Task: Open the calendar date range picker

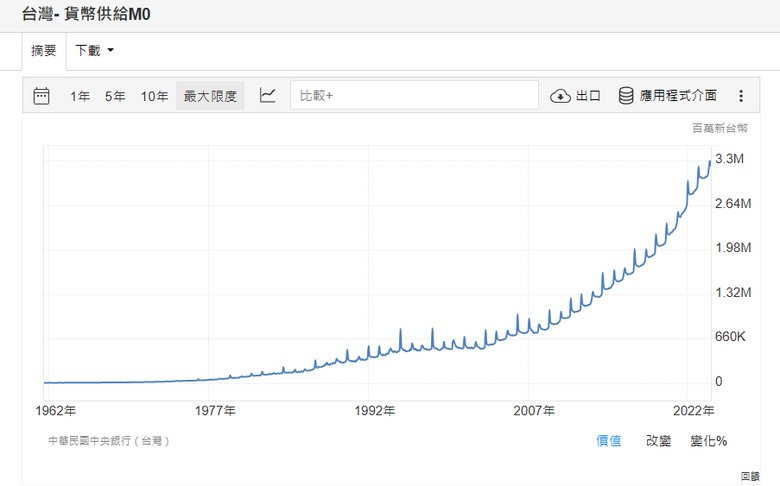Action: 41,96
